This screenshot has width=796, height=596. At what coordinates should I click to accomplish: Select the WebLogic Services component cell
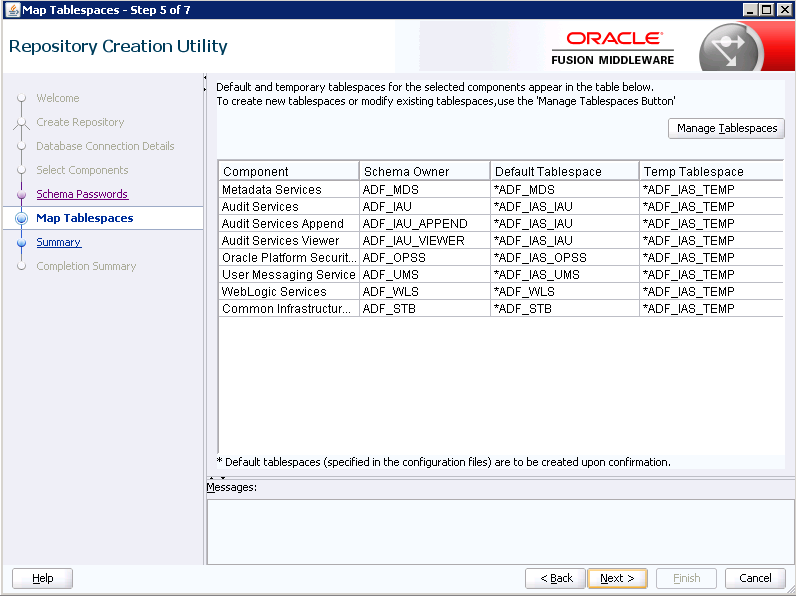click(x=289, y=291)
